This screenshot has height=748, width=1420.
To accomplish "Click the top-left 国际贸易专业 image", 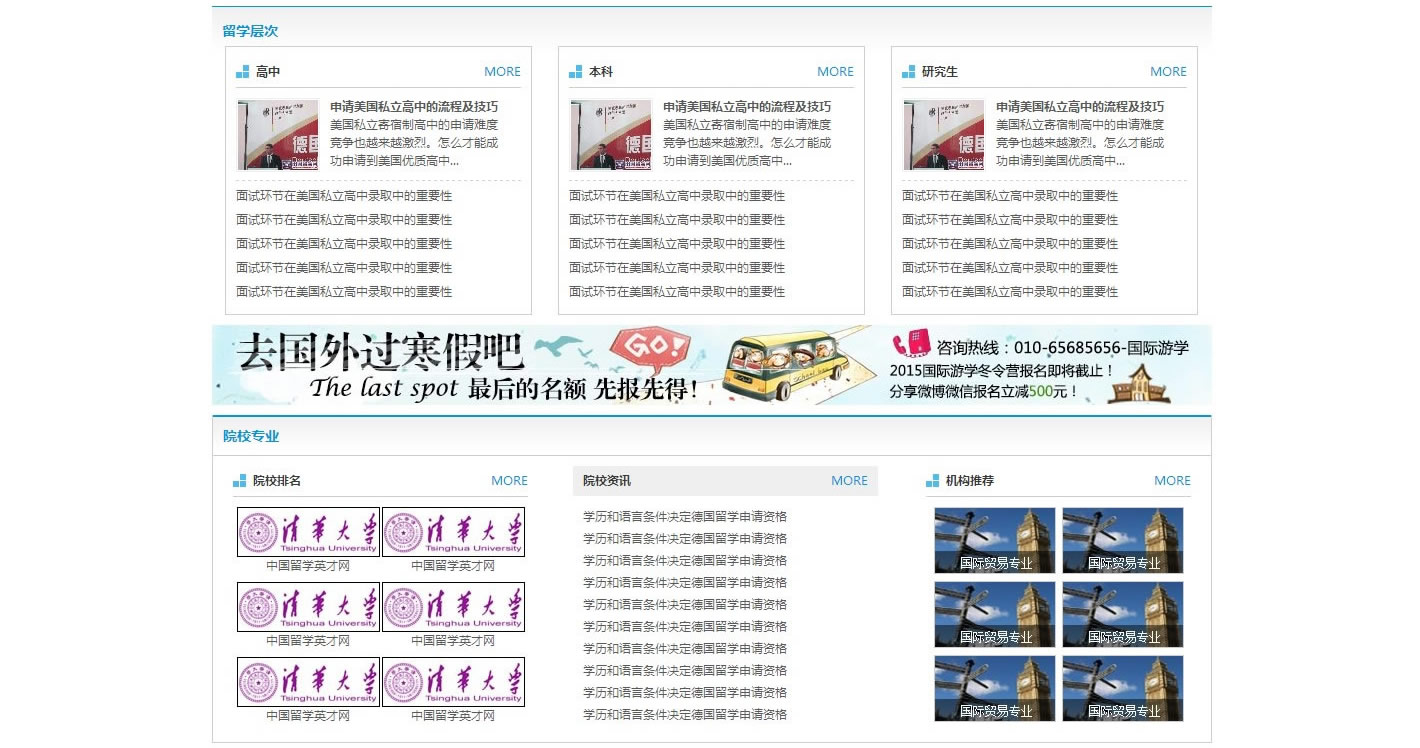I will tap(993, 540).
